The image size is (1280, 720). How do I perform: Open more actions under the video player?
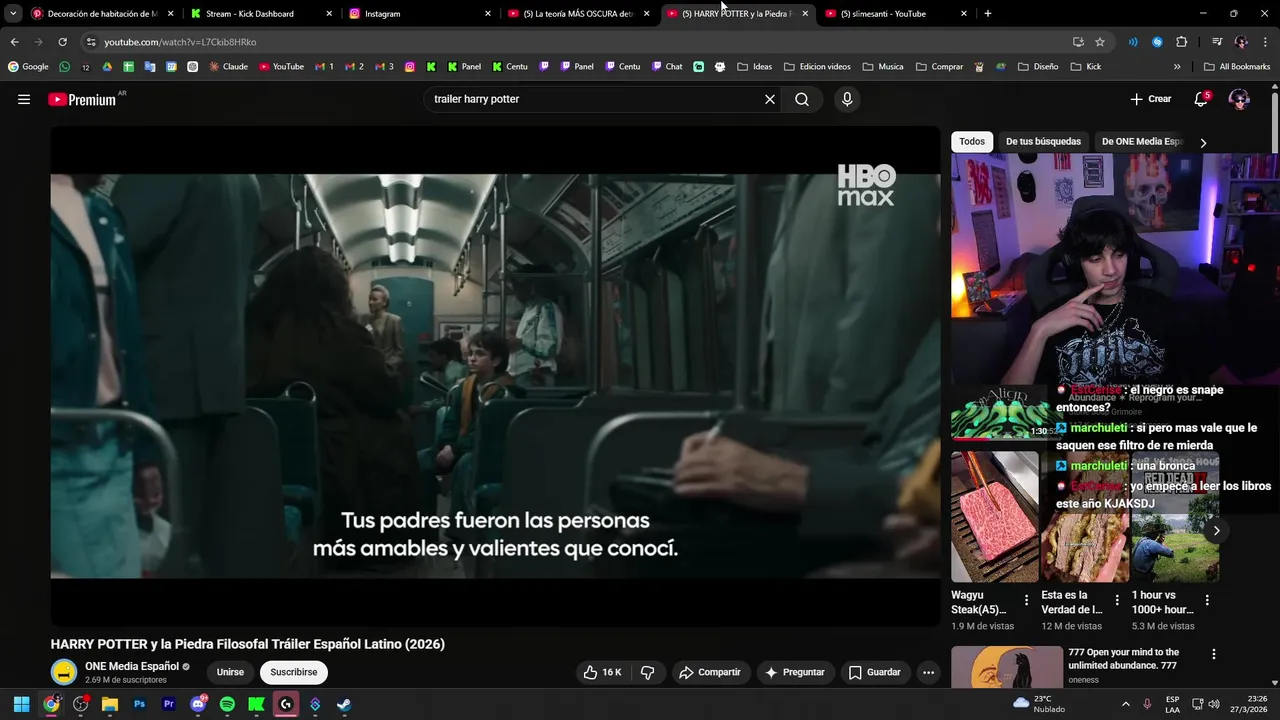tap(928, 672)
